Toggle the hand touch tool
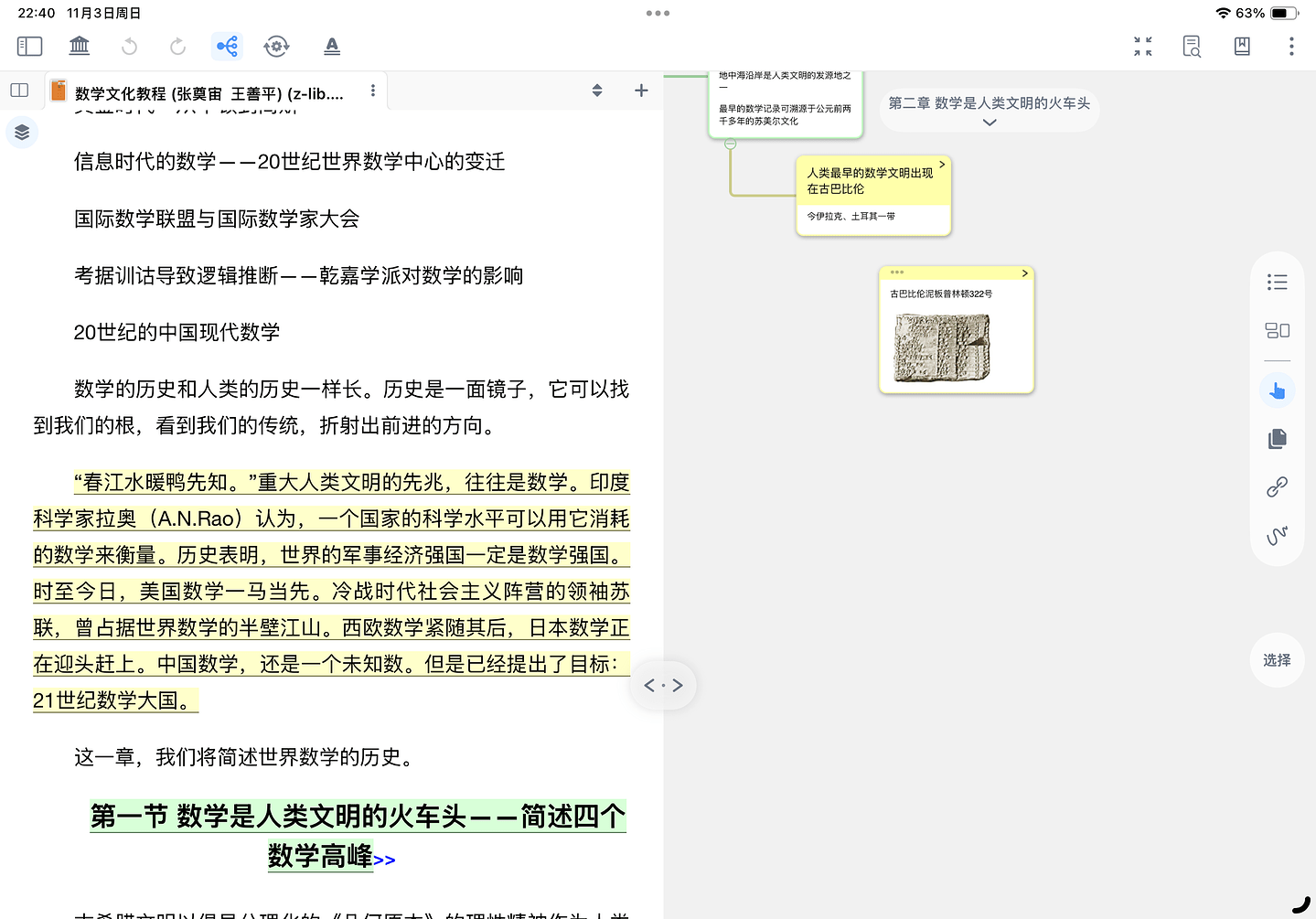Screen dimensions: 1316x919 1278,390
